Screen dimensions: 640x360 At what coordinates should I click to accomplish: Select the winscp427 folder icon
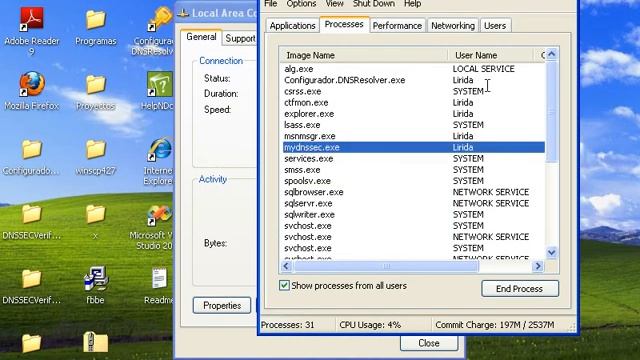96,149
